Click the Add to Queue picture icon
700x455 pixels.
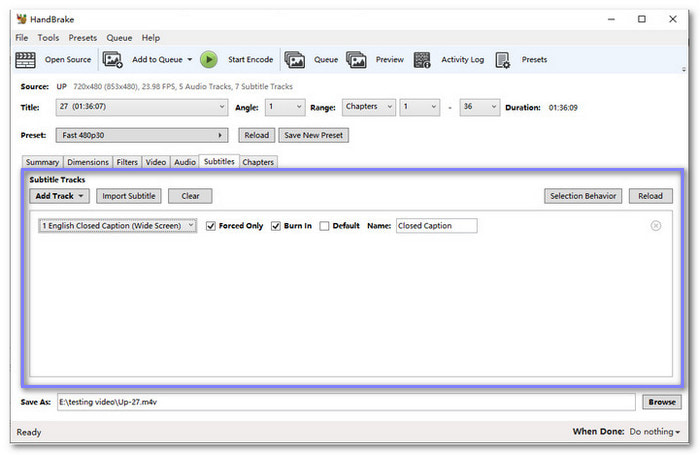tap(112, 60)
